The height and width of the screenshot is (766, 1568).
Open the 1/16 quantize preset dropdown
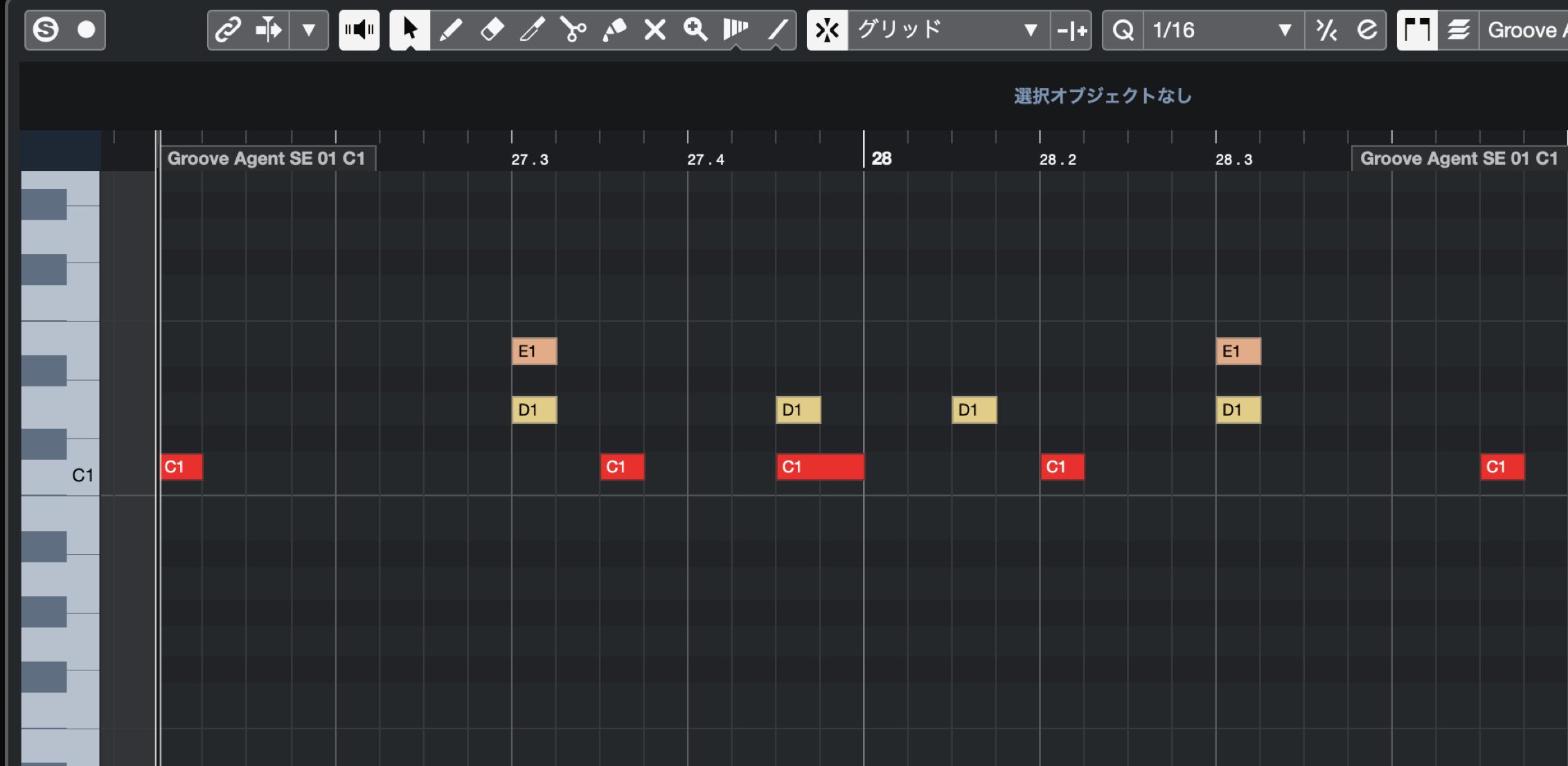click(1224, 30)
